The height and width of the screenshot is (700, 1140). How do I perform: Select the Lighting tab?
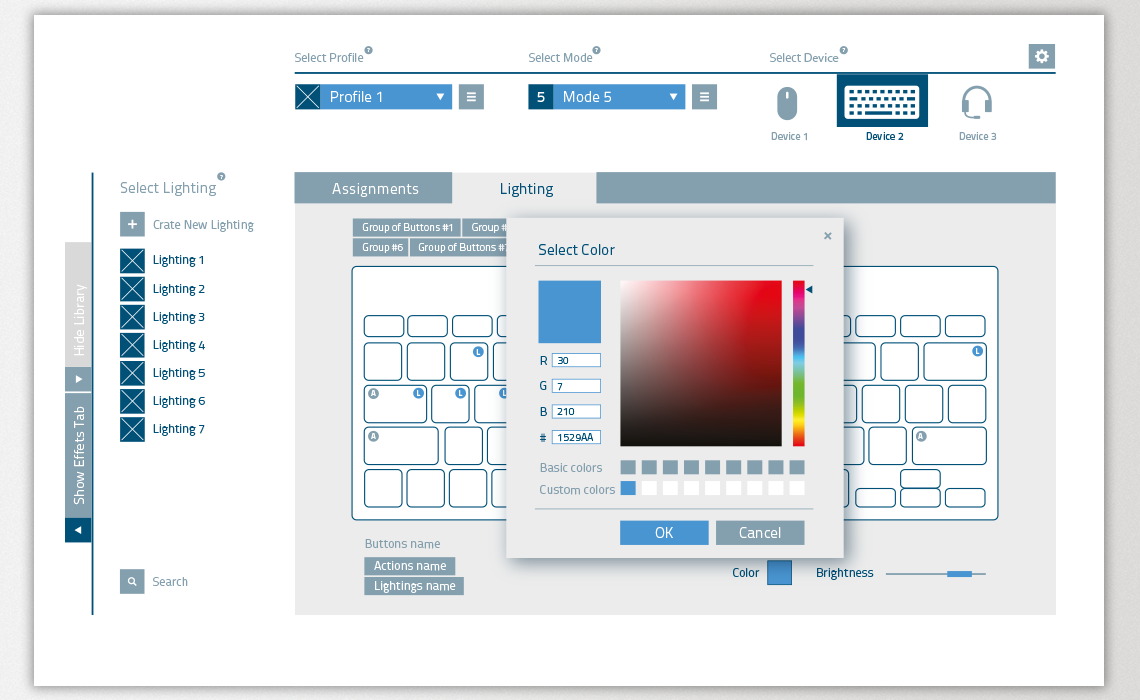(525, 188)
